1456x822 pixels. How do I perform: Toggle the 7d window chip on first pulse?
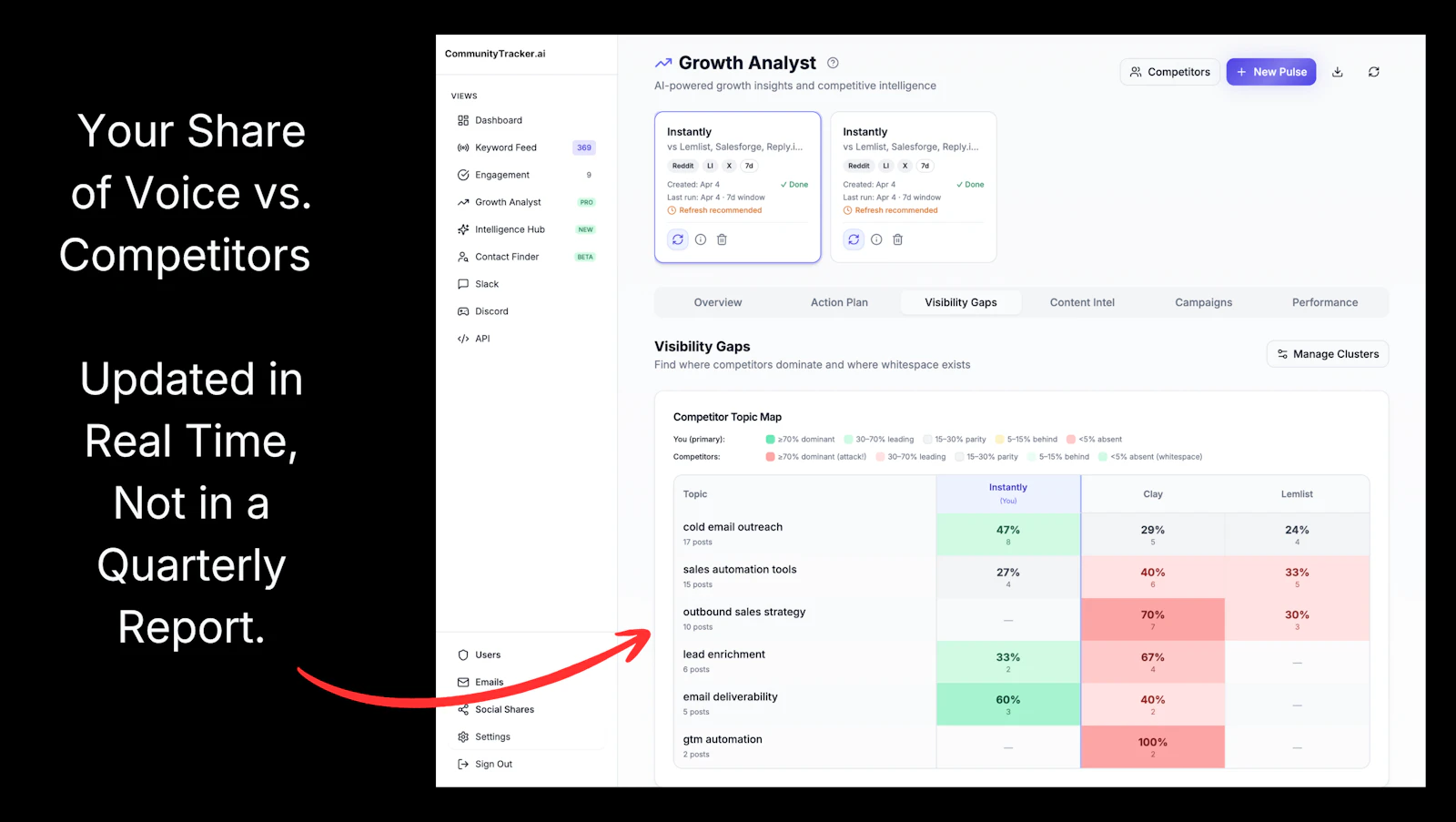[x=748, y=166]
